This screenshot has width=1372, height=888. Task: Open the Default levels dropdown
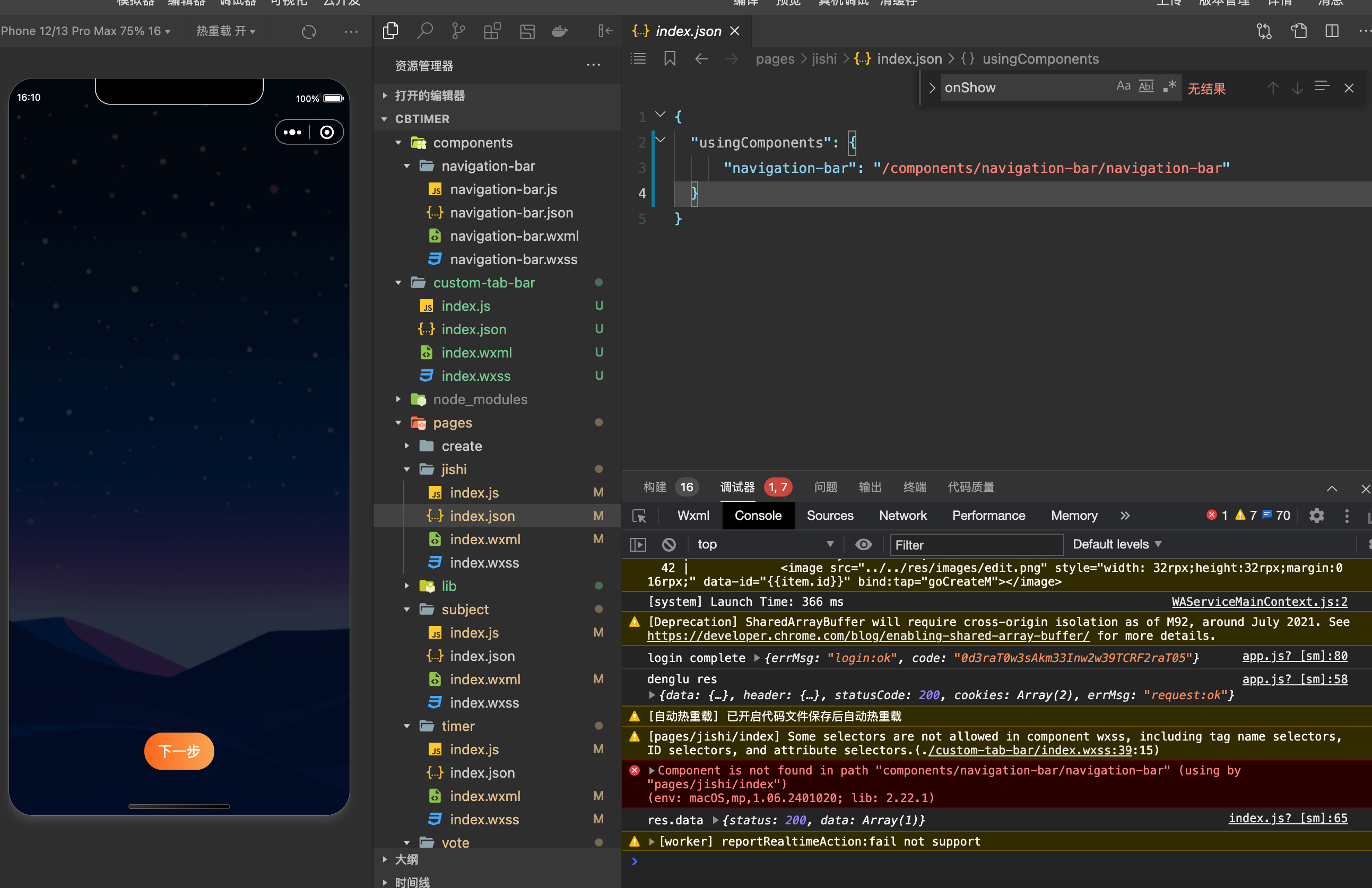point(1117,545)
